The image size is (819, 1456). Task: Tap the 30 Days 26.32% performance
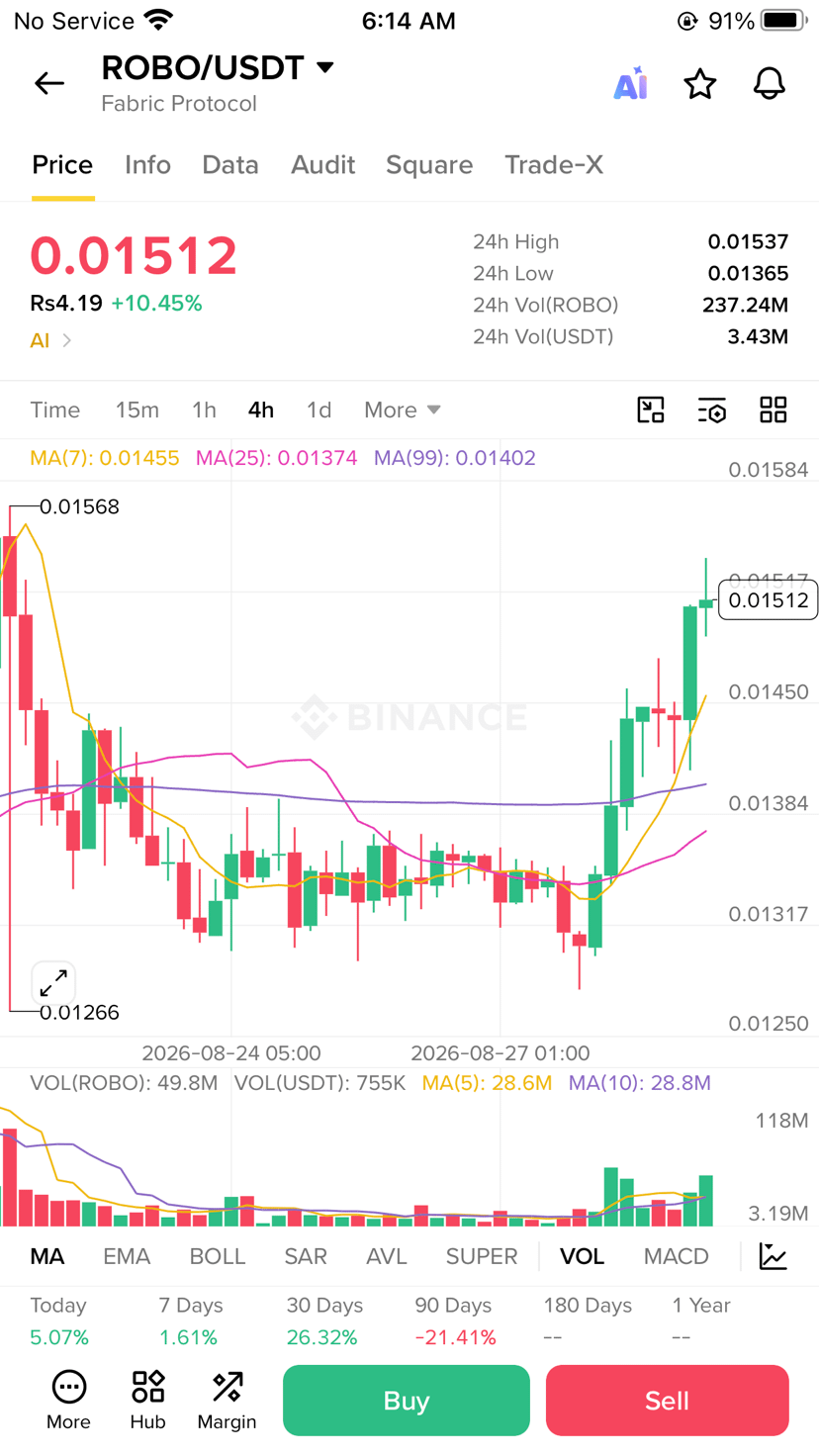pyautogui.click(x=324, y=1321)
